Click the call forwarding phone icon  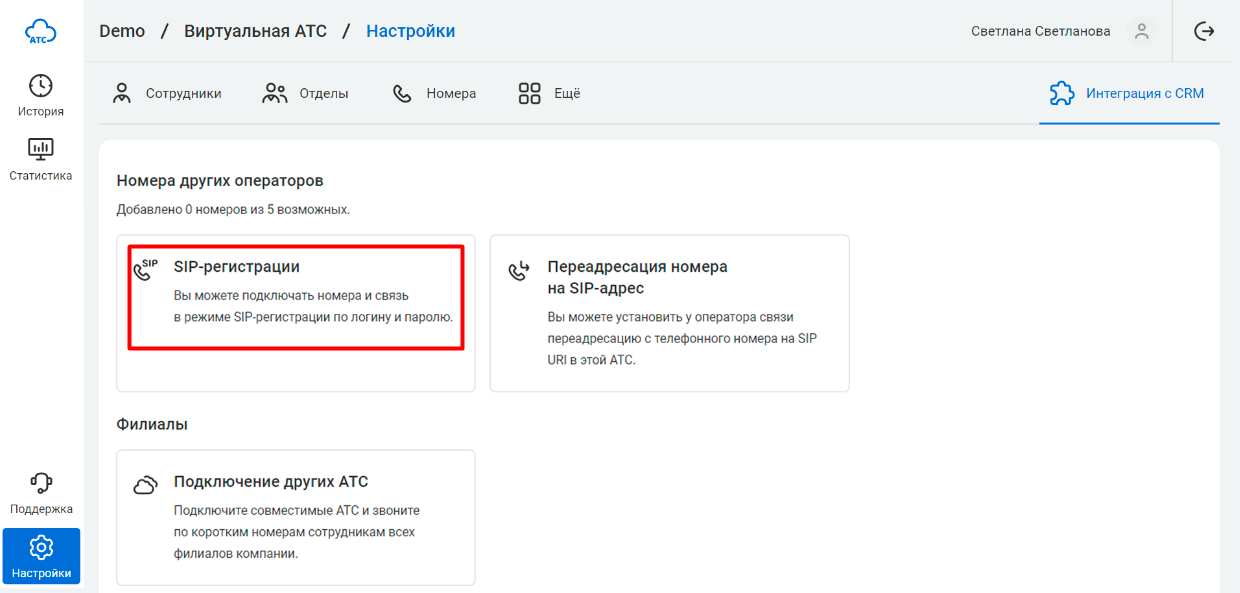[520, 270]
